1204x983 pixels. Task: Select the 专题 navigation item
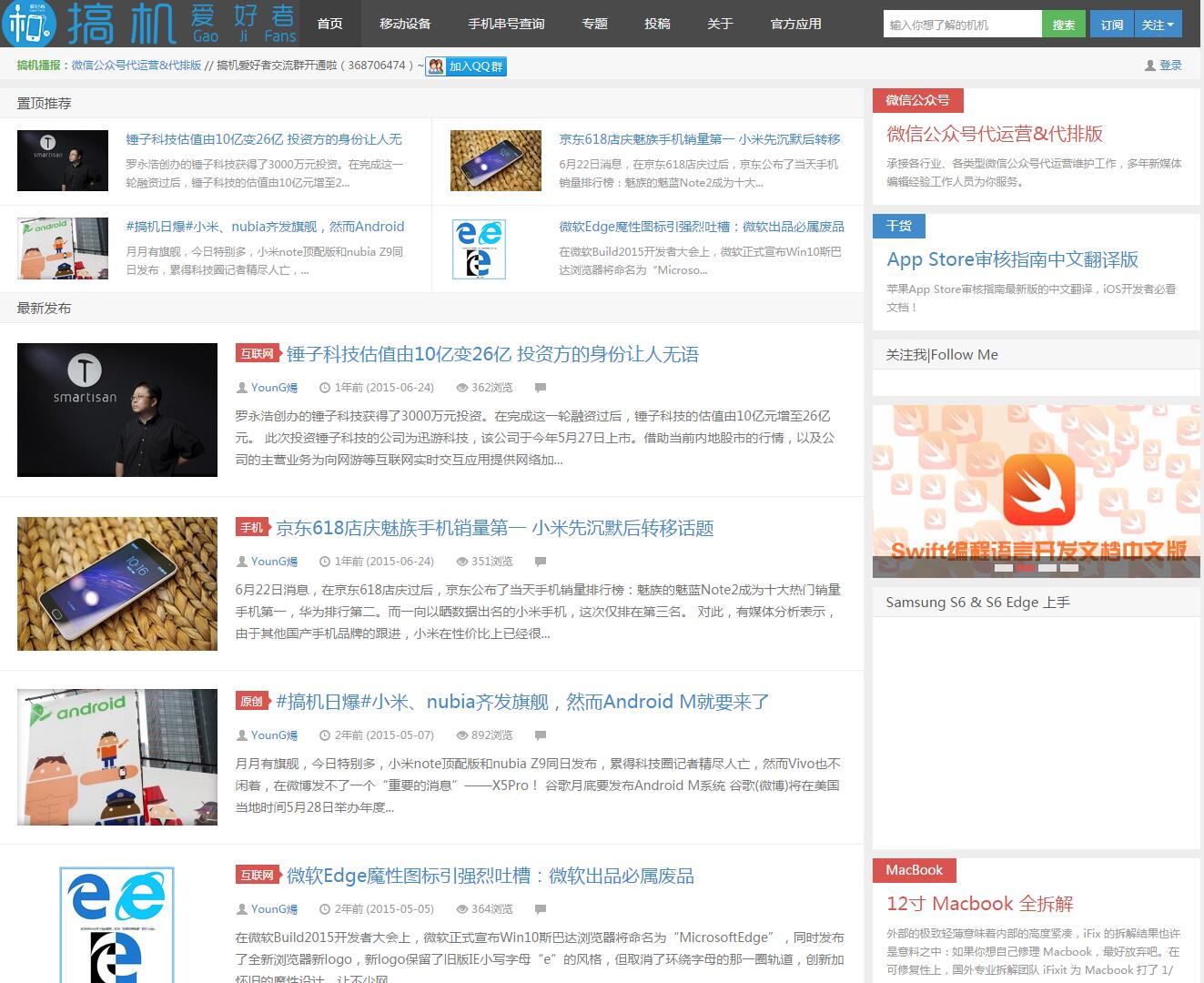[x=595, y=24]
